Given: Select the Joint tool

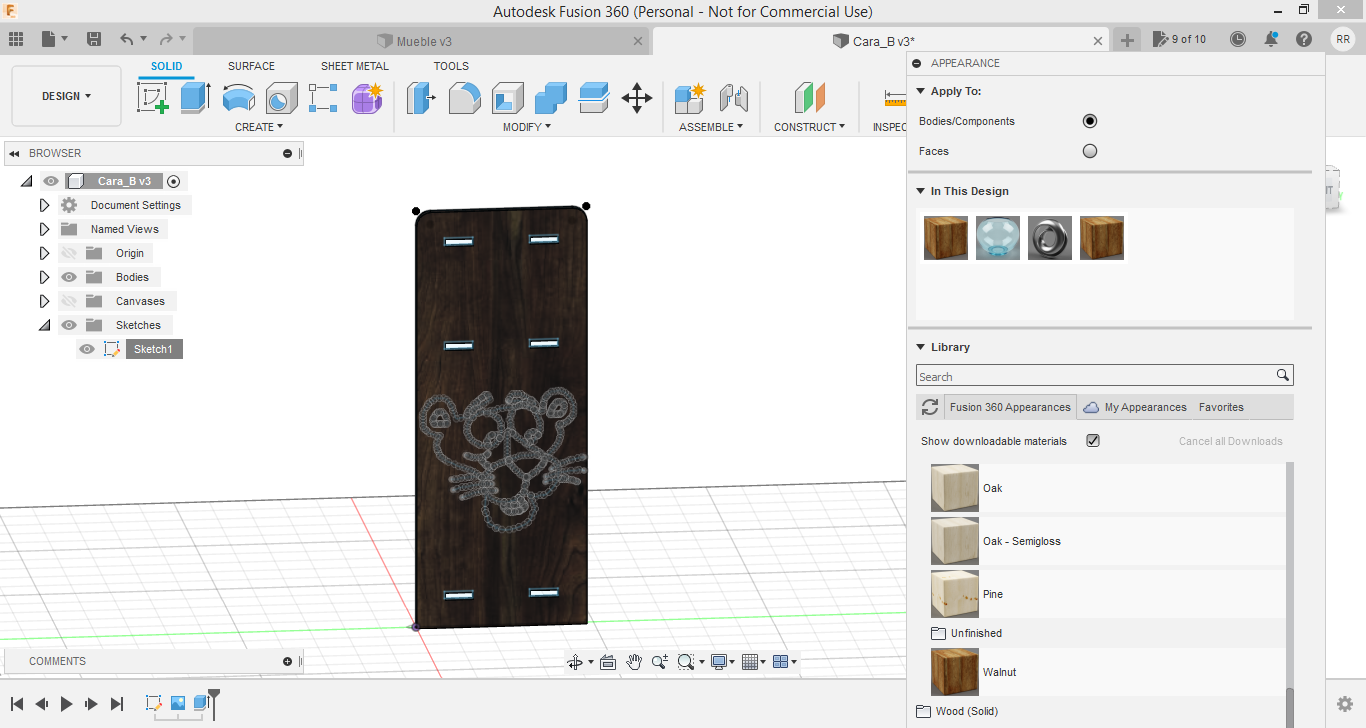Looking at the screenshot, I should (734, 98).
